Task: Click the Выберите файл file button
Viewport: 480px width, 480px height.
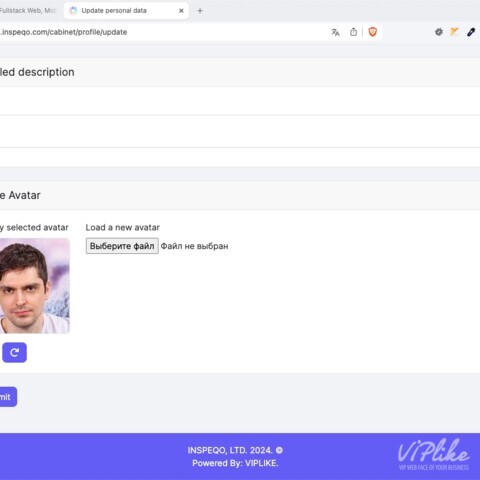Action: point(122,246)
